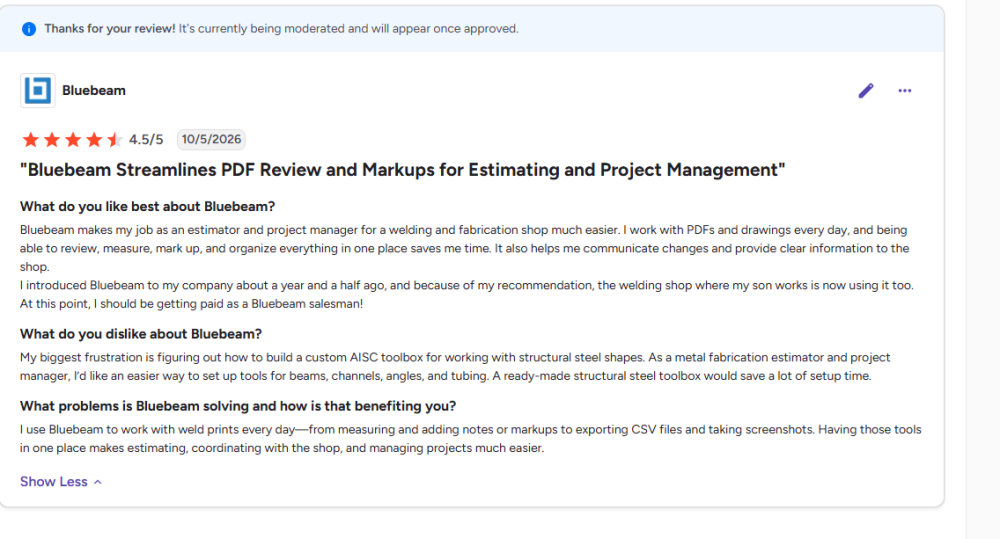Viewport: 1000px width, 539px height.
Task: Collapse review with Show Less
Action: (x=61, y=482)
